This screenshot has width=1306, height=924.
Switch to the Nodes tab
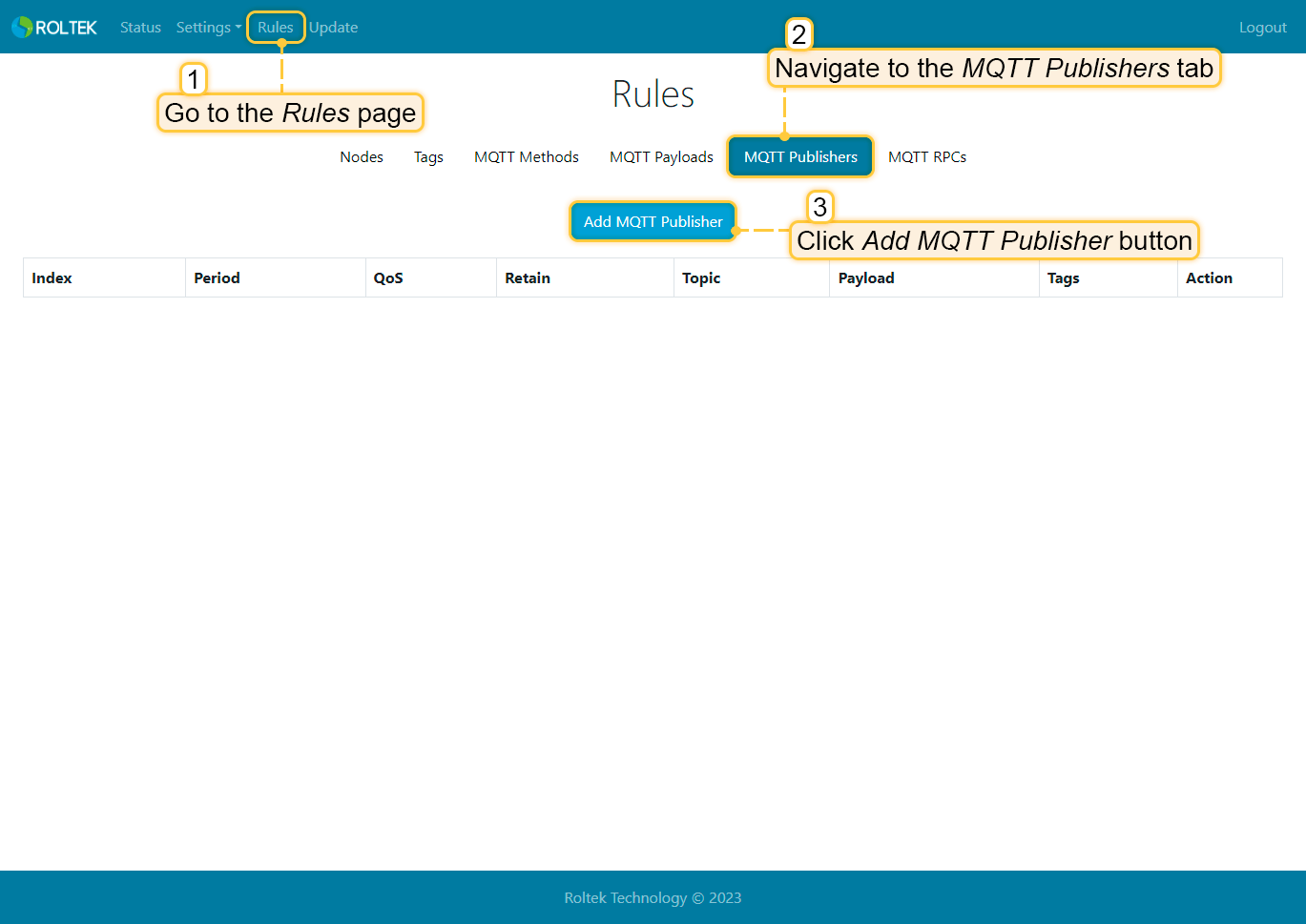tap(362, 157)
